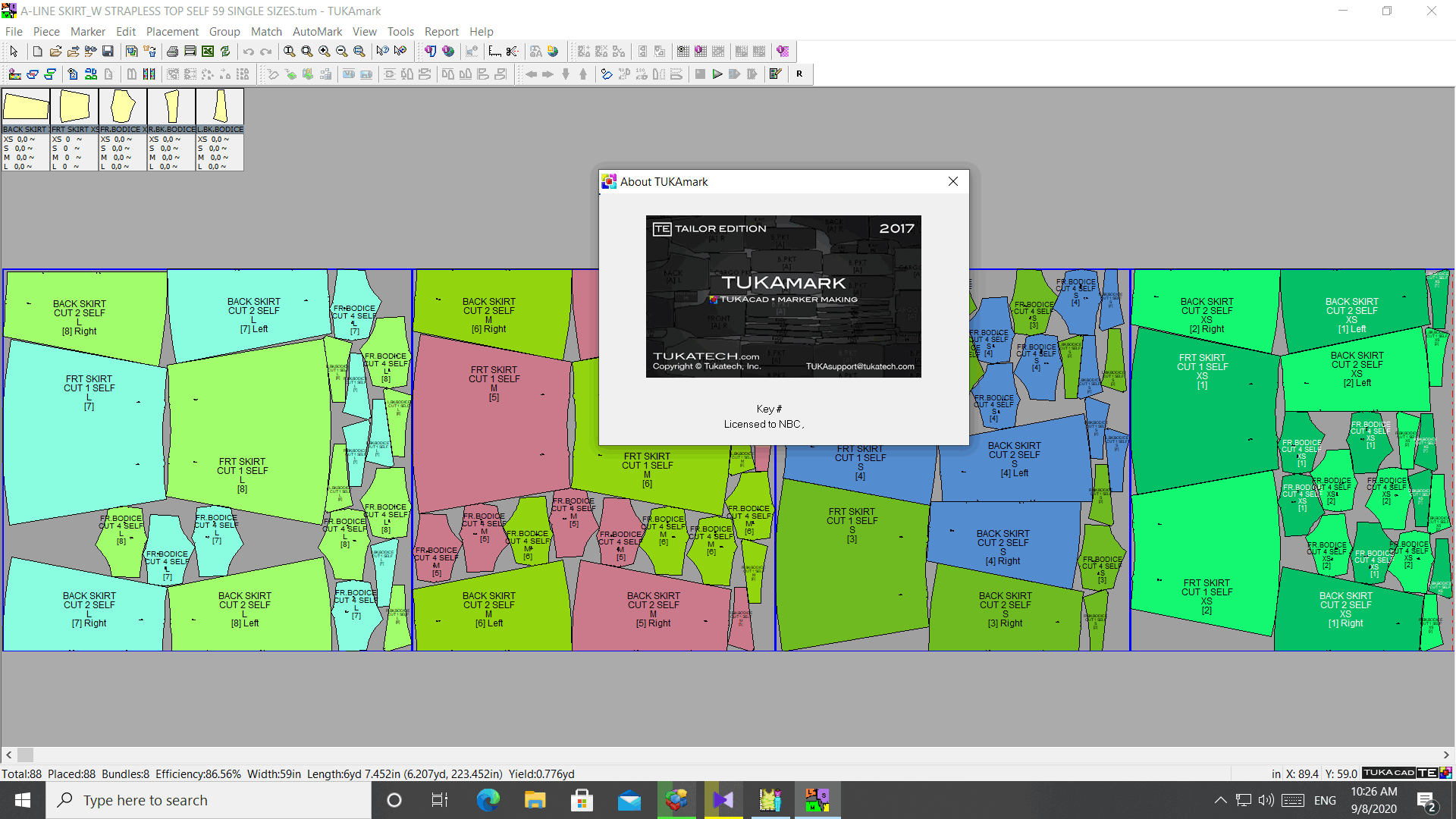
Task: Show hidden system tray icons chevron
Action: pyautogui.click(x=1220, y=800)
